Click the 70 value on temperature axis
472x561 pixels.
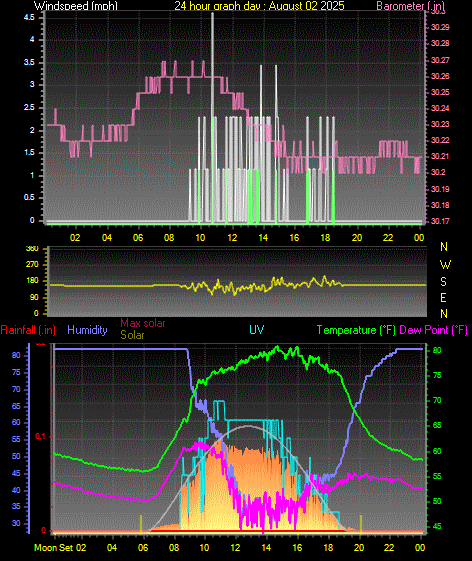pyautogui.click(x=437, y=401)
